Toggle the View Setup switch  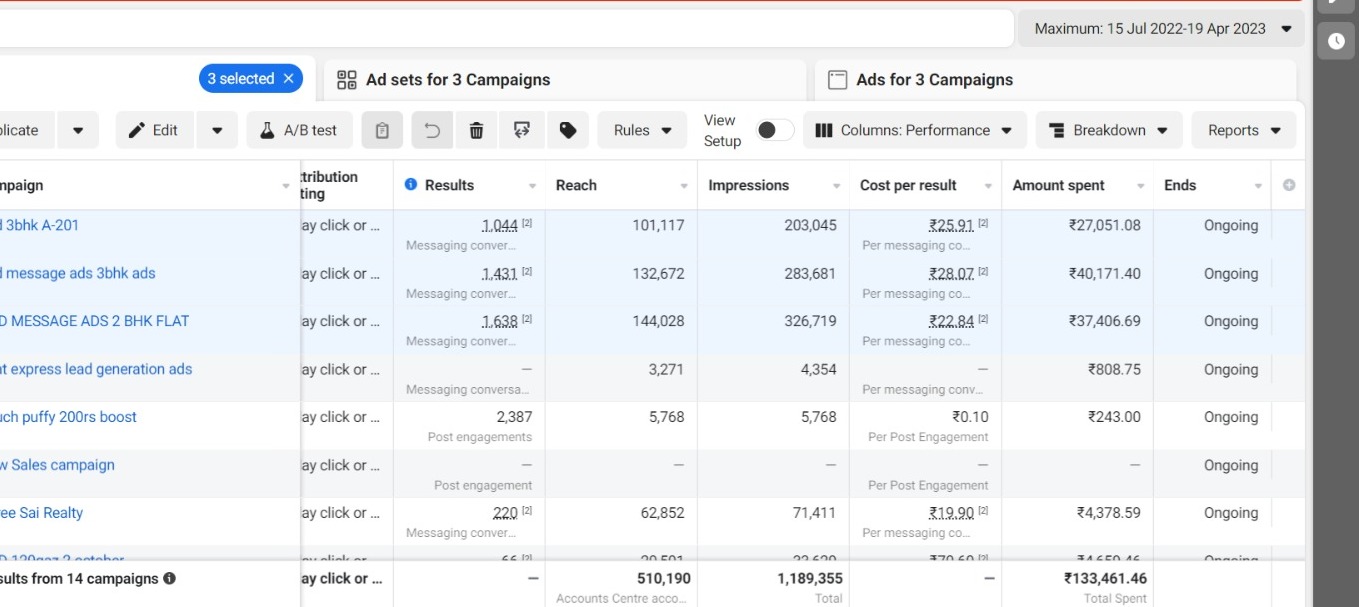[774, 130]
